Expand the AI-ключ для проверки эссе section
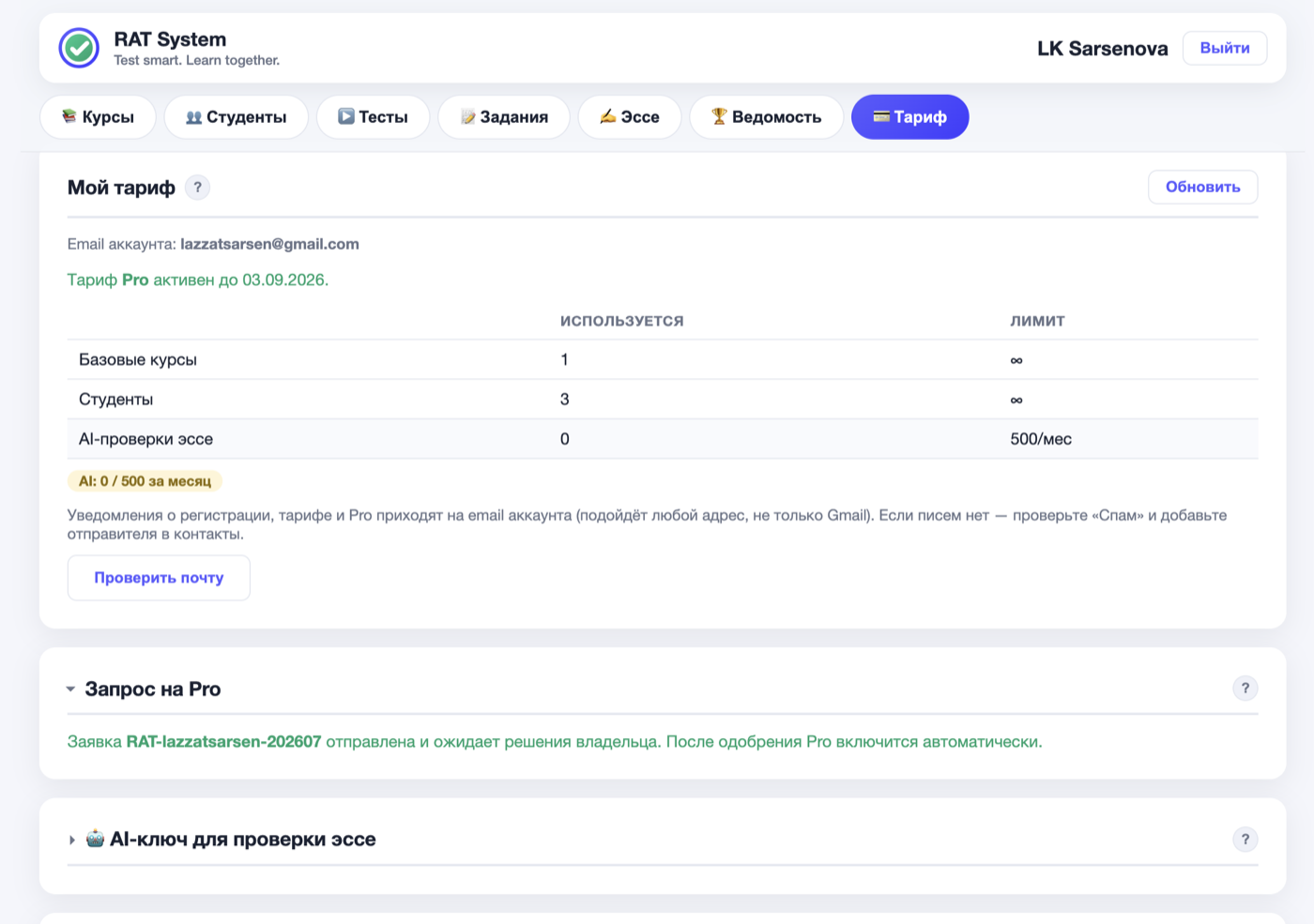This screenshot has height=924, width=1314. point(71,840)
